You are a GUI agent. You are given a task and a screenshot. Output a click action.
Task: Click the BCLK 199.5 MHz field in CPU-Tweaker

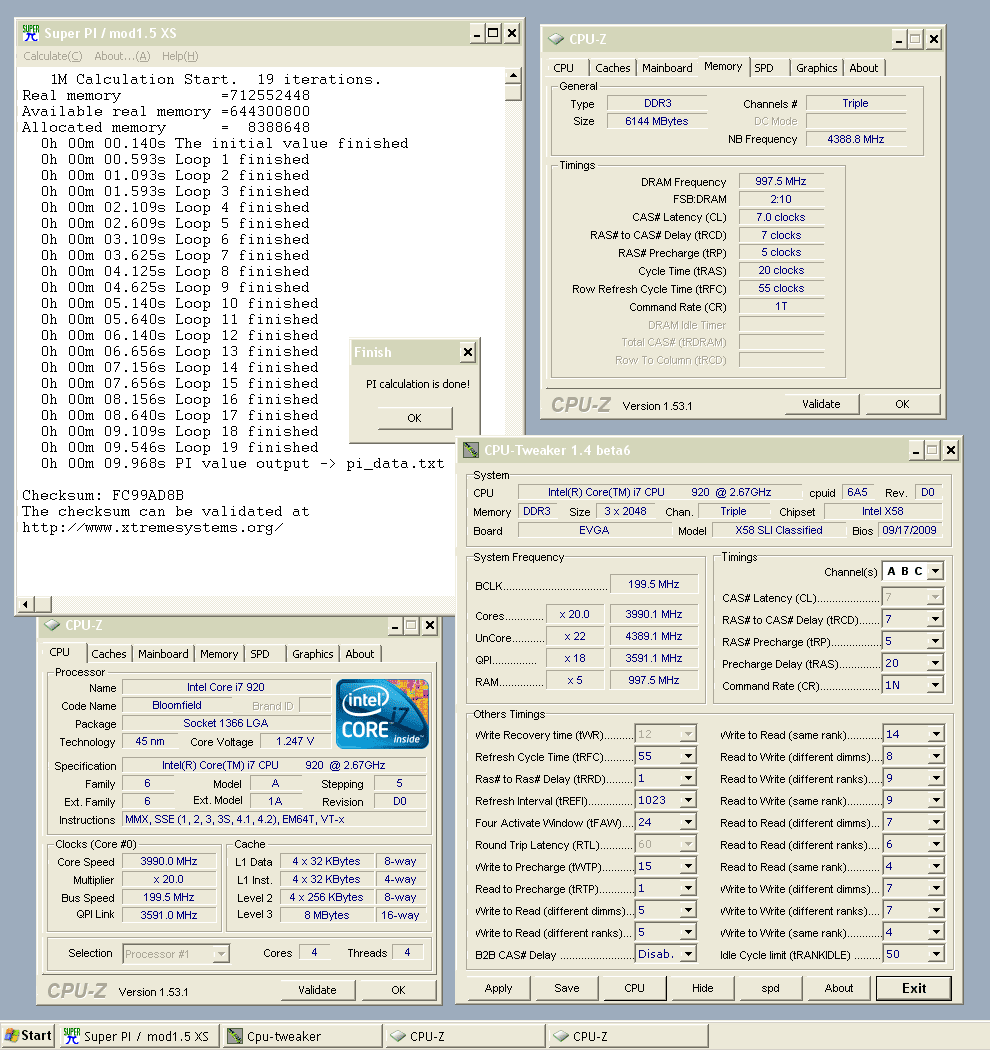654,585
